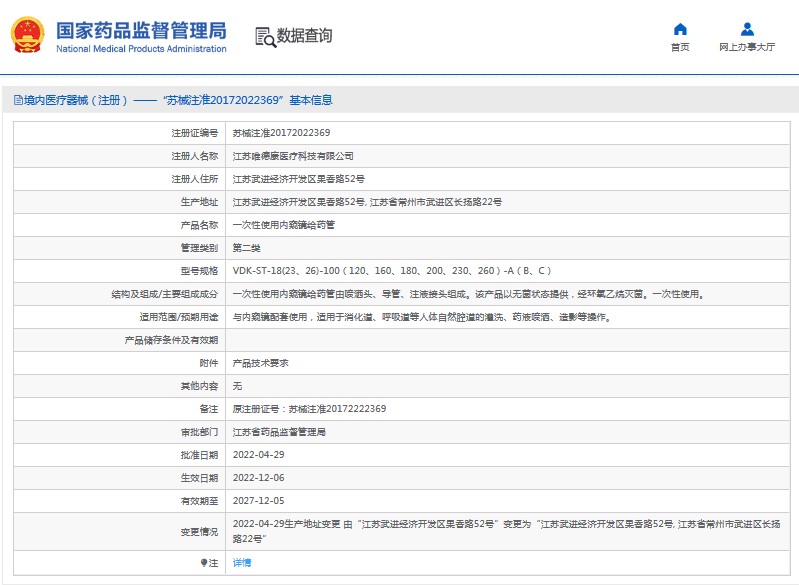
Task: Click the 结构及组成 description value
Action: click(469, 294)
